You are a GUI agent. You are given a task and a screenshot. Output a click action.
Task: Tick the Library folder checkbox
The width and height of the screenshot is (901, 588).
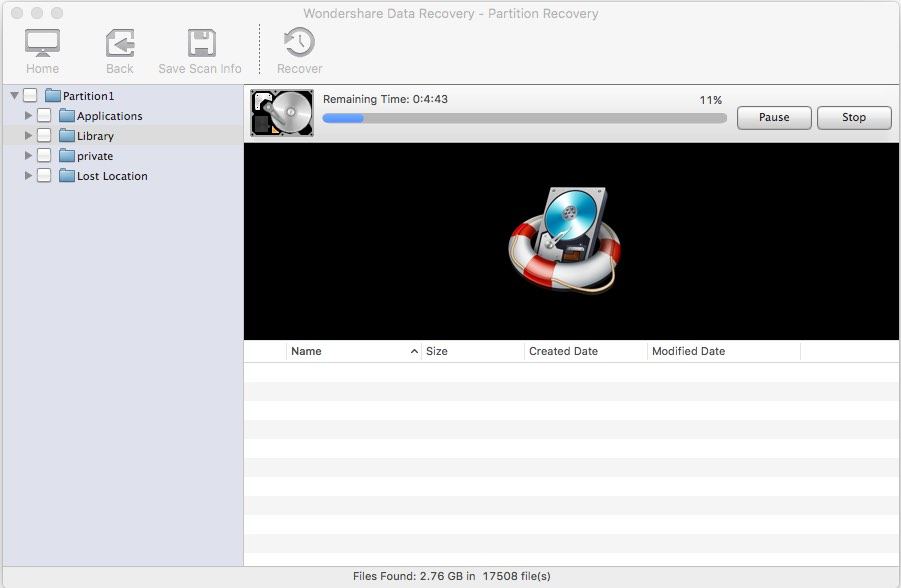(44, 136)
